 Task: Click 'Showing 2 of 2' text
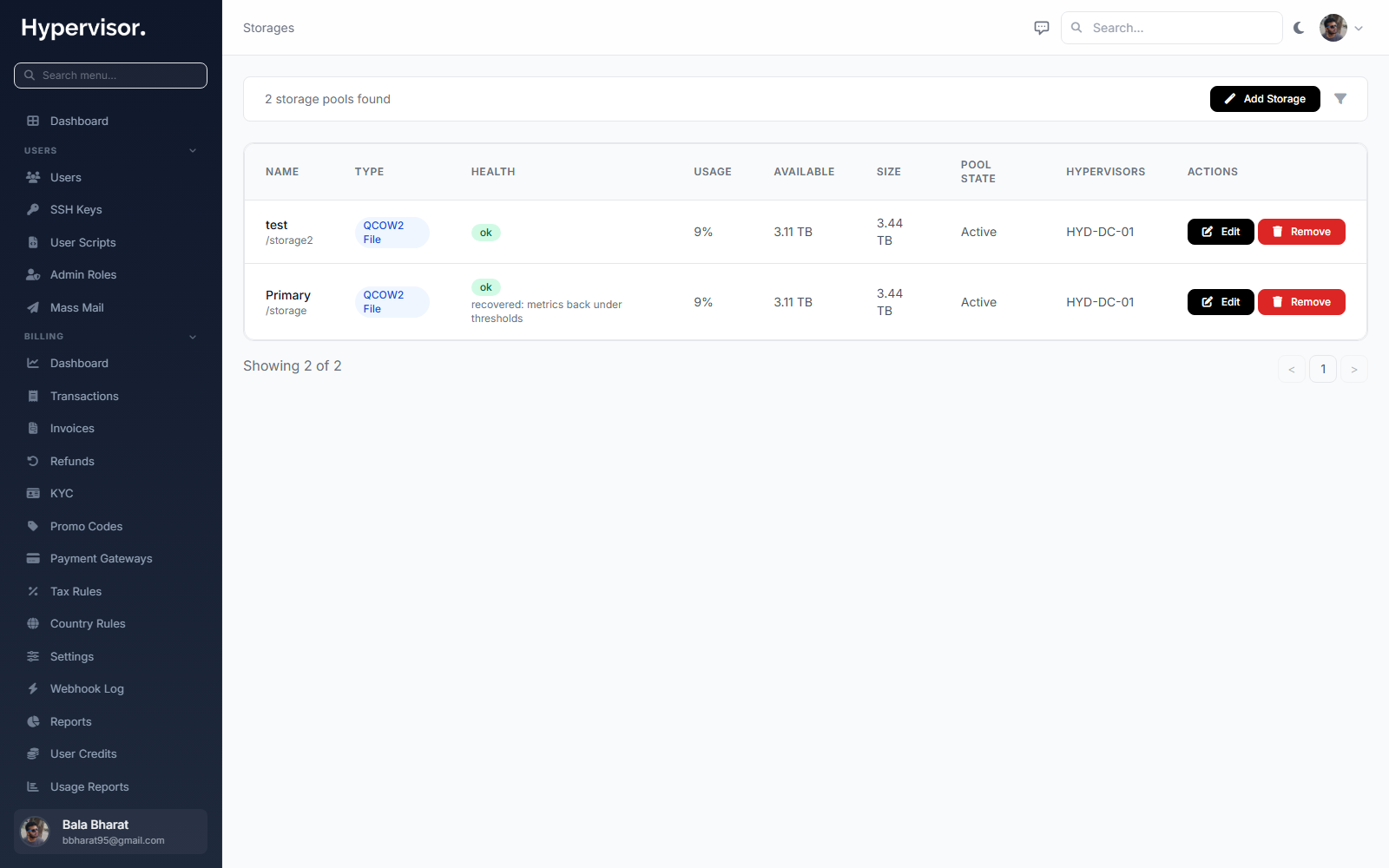coord(293,366)
